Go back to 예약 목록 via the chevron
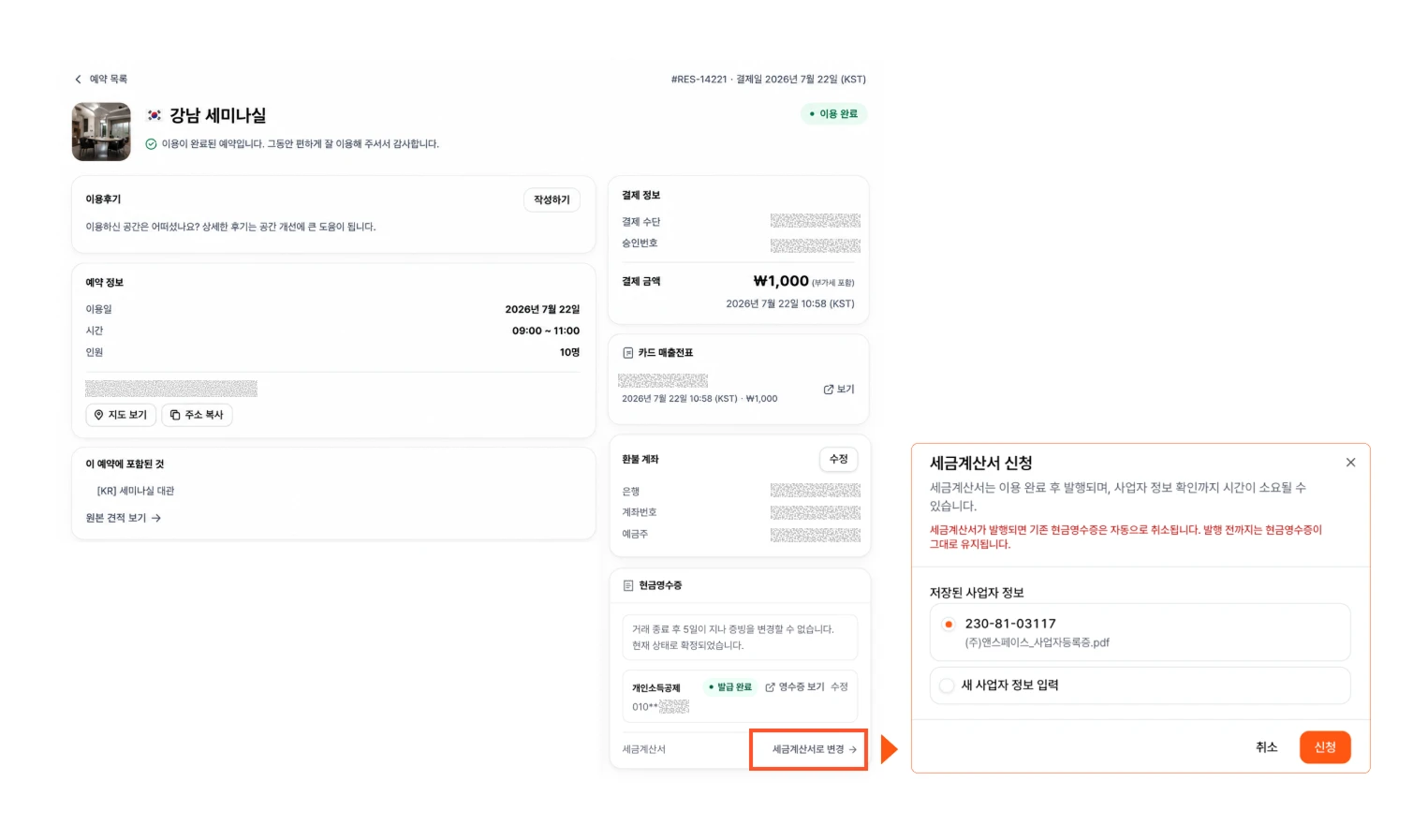Viewport: 1428px width, 840px height. pos(78,80)
